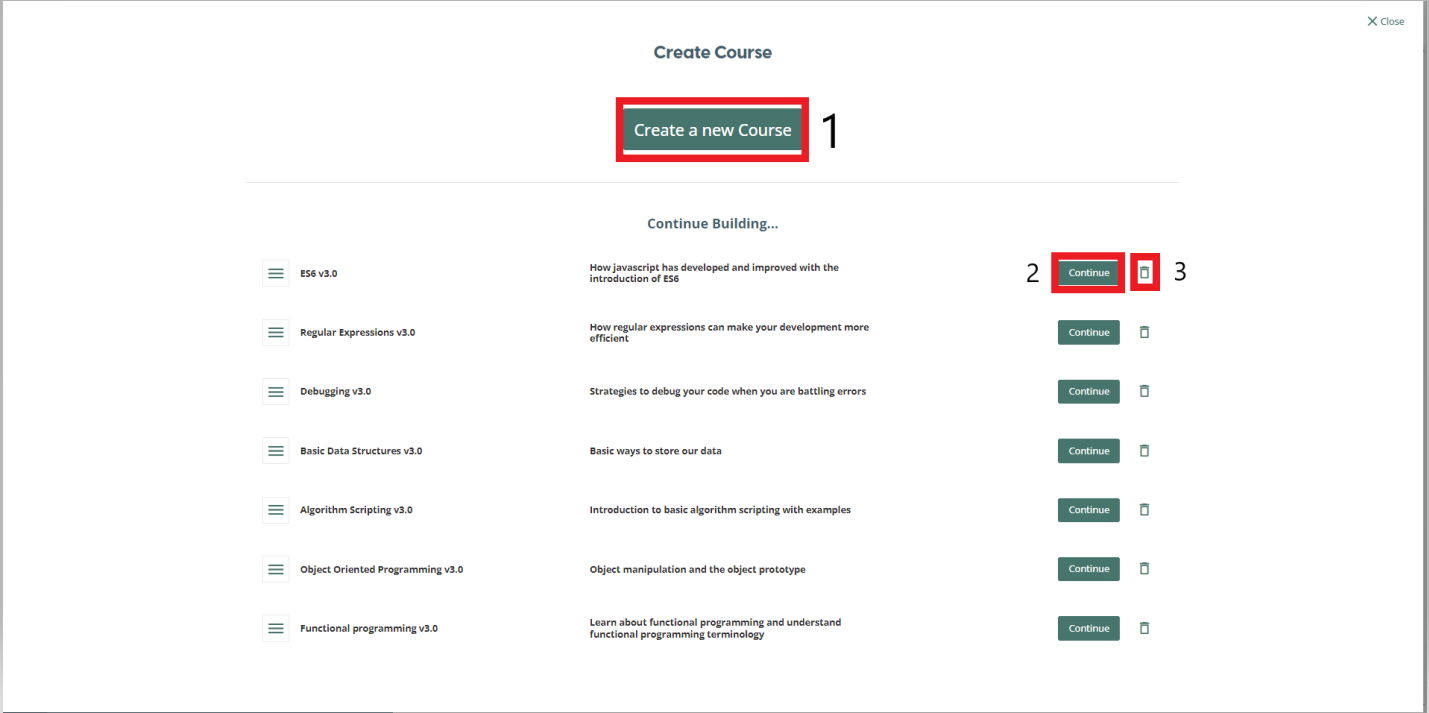Click the Create a new Course button

pos(712,130)
